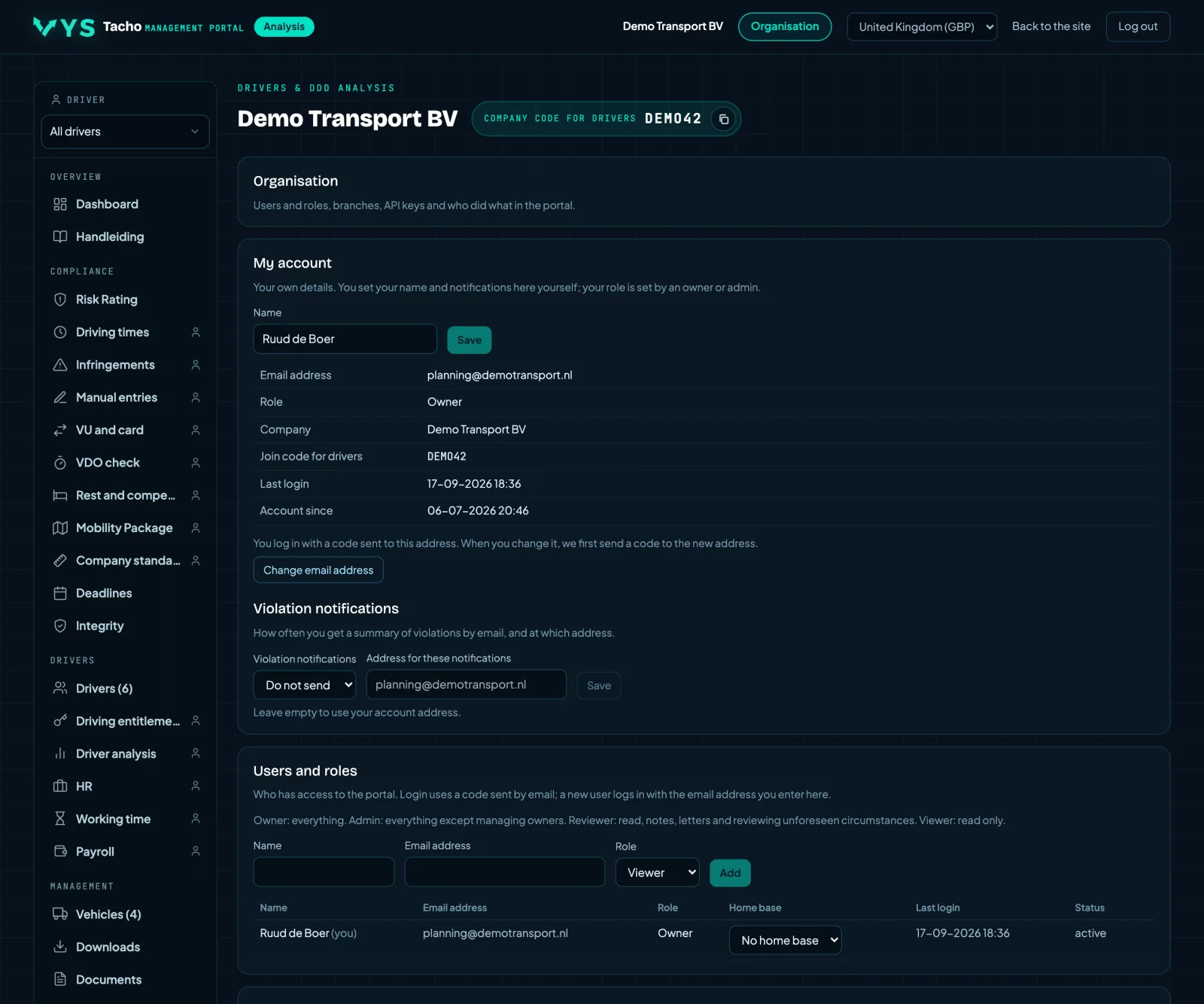Click the Company standards ruler icon
The height and width of the screenshot is (1004, 1204).
click(60, 560)
